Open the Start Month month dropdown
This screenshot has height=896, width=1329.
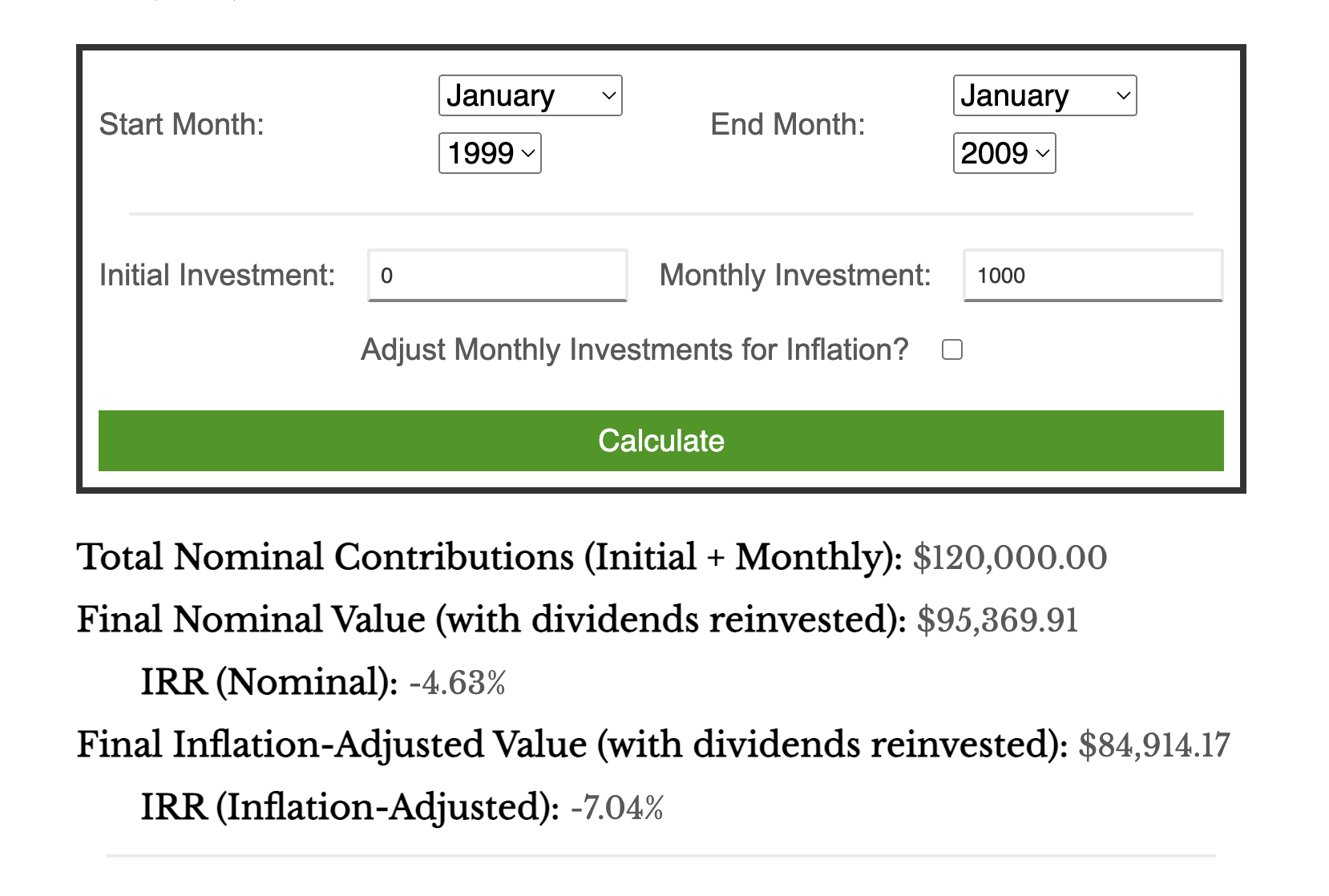530,95
